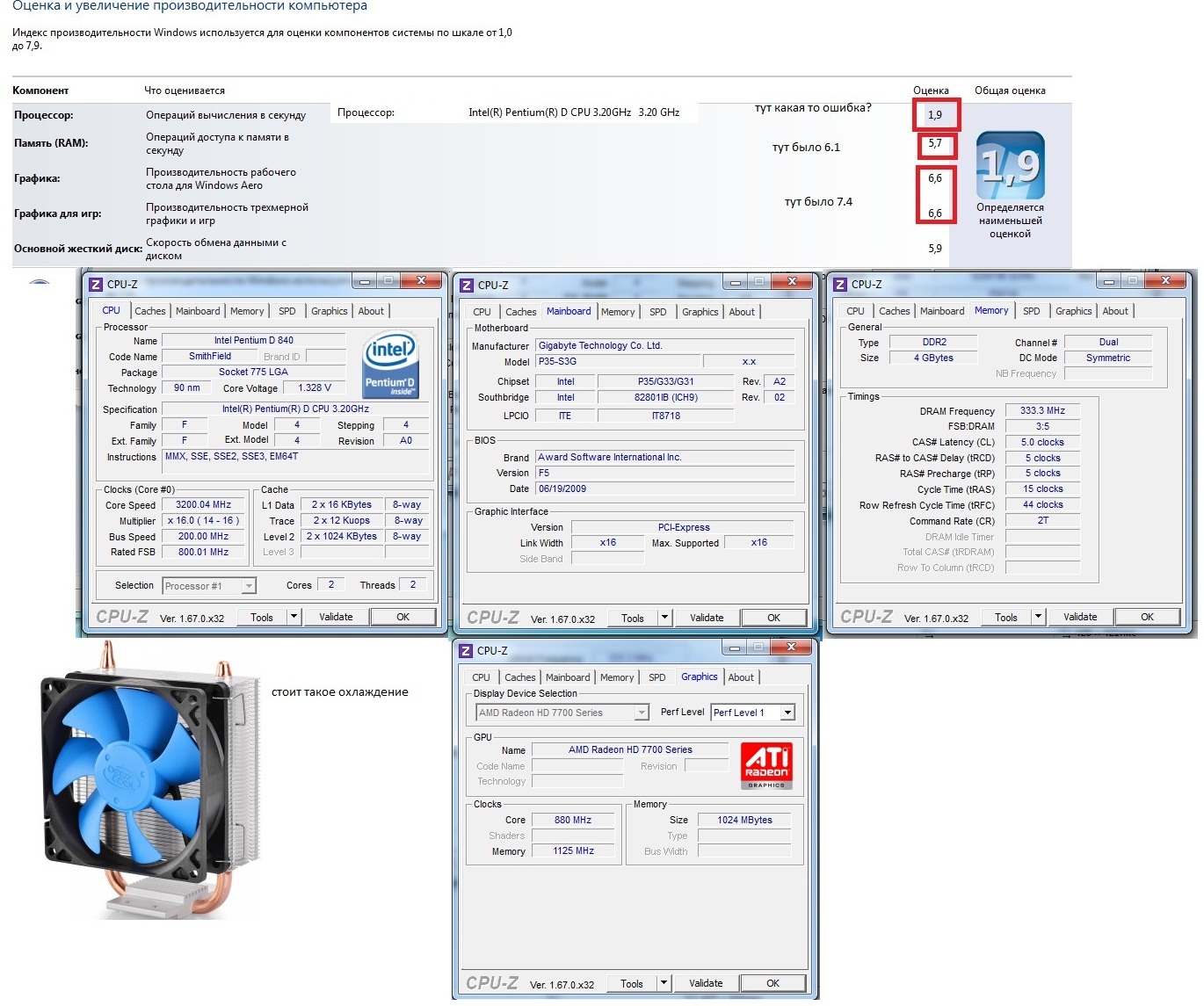This screenshot has width=1204, height=1006.
Task: Click Validate in the Memory-tab window
Action: click(1080, 618)
